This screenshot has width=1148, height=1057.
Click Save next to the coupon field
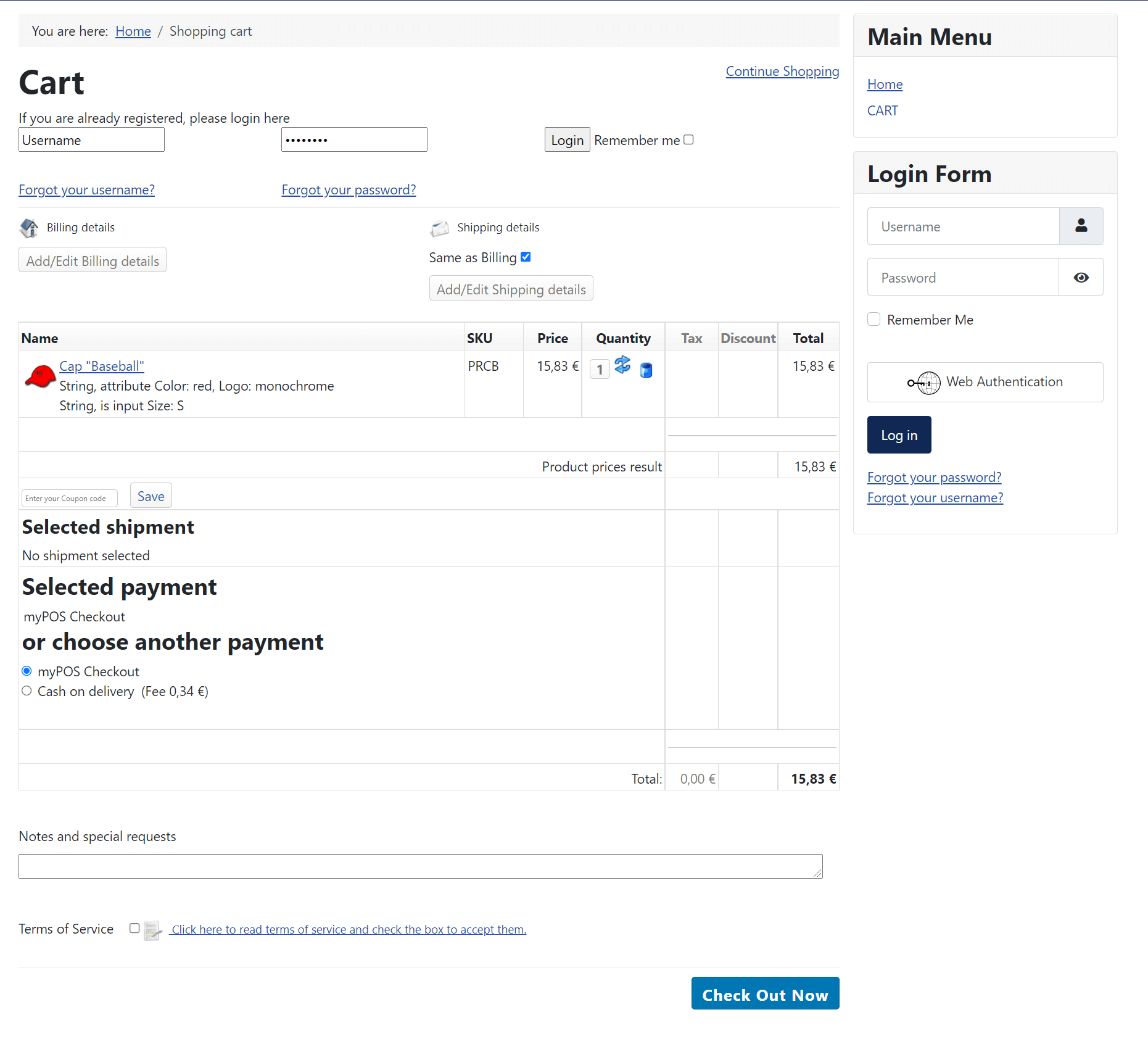[x=151, y=495]
